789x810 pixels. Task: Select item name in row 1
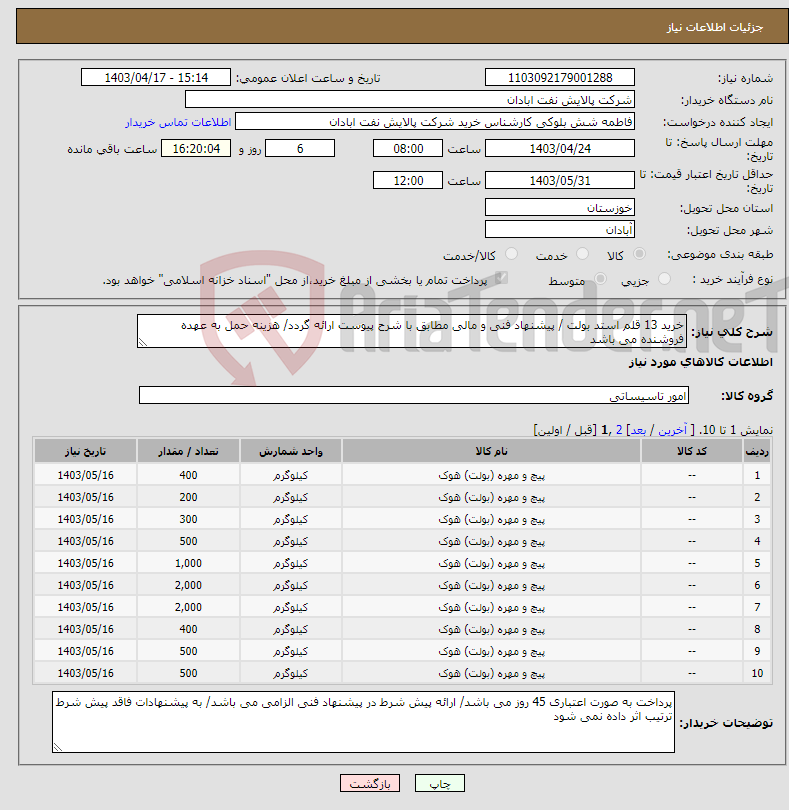click(491, 475)
